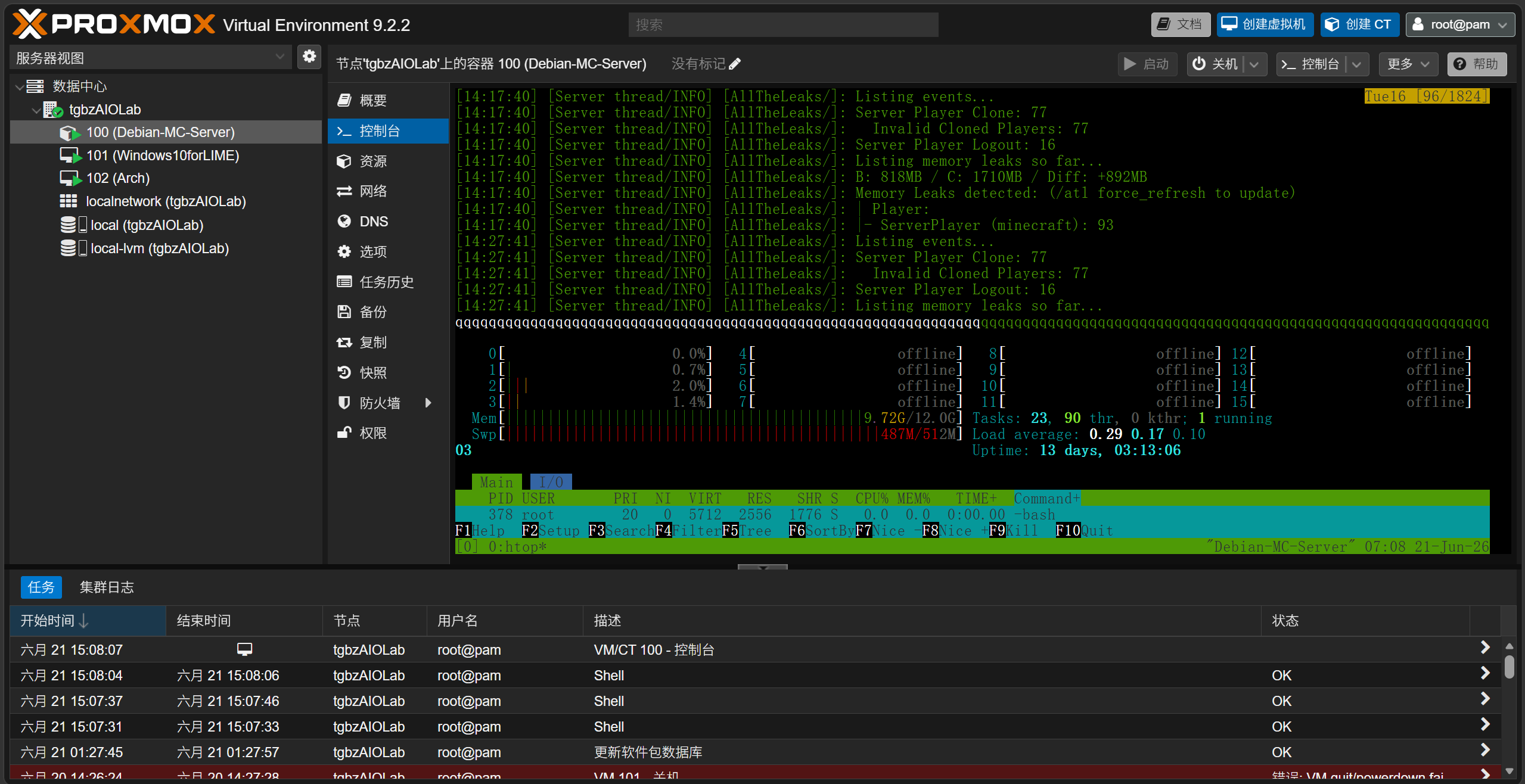Sort by the 节点 column header
The width and height of the screenshot is (1525, 784).
(x=375, y=621)
